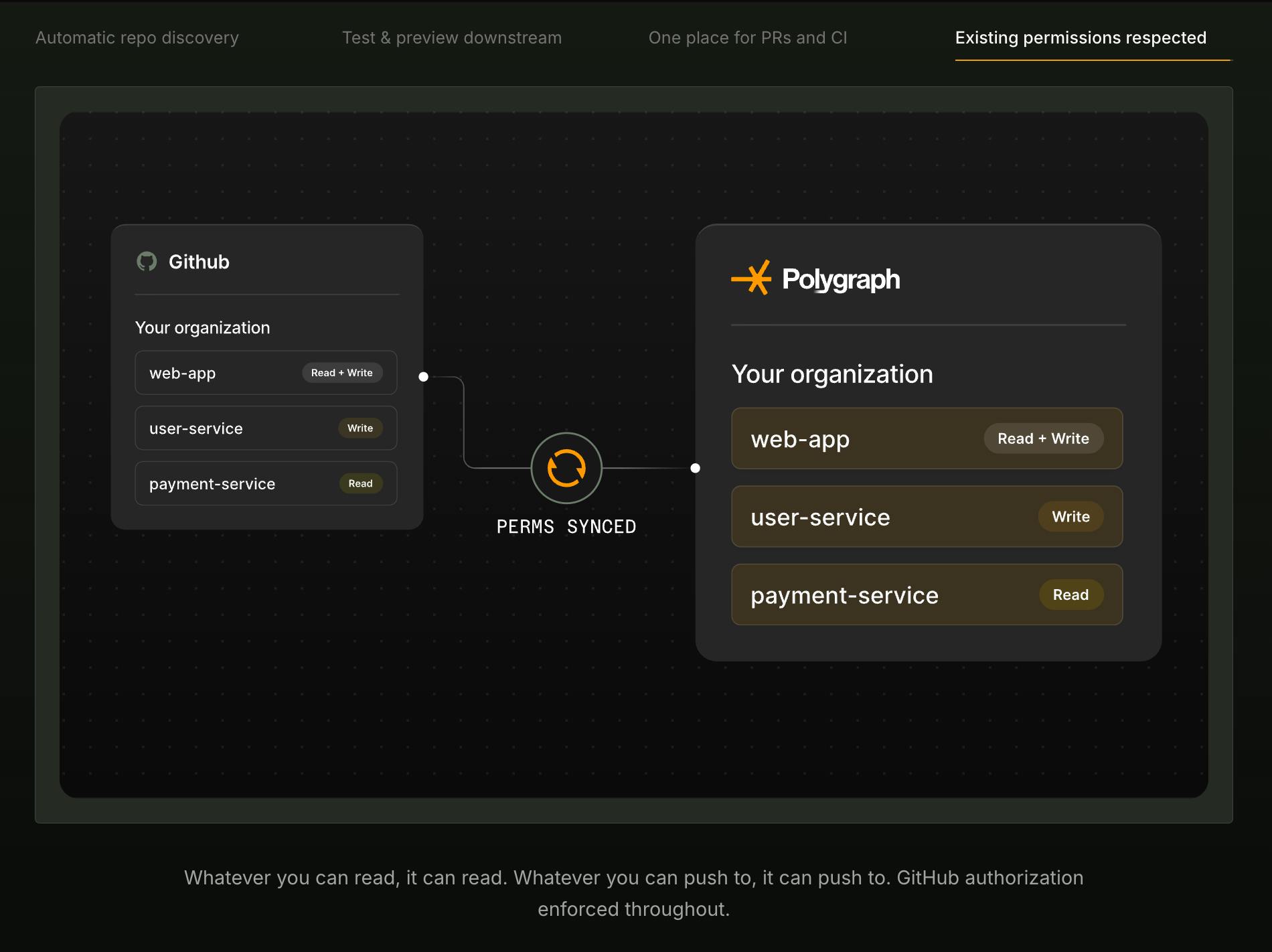
Task: Select user-service row in Github card
Action: pos(266,428)
